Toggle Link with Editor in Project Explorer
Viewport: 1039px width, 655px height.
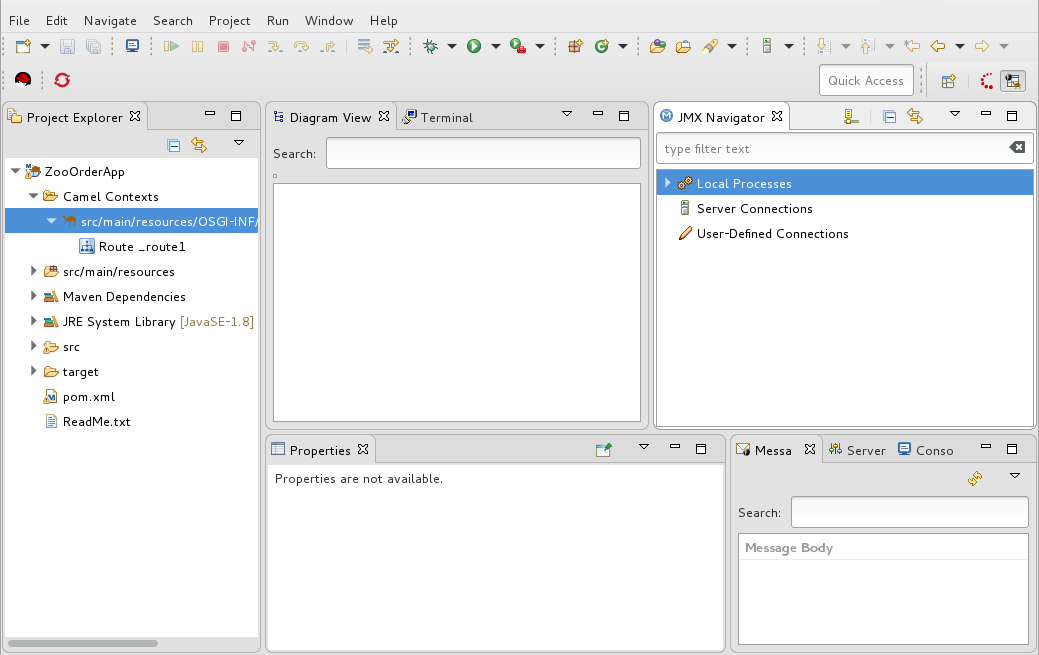tap(199, 145)
